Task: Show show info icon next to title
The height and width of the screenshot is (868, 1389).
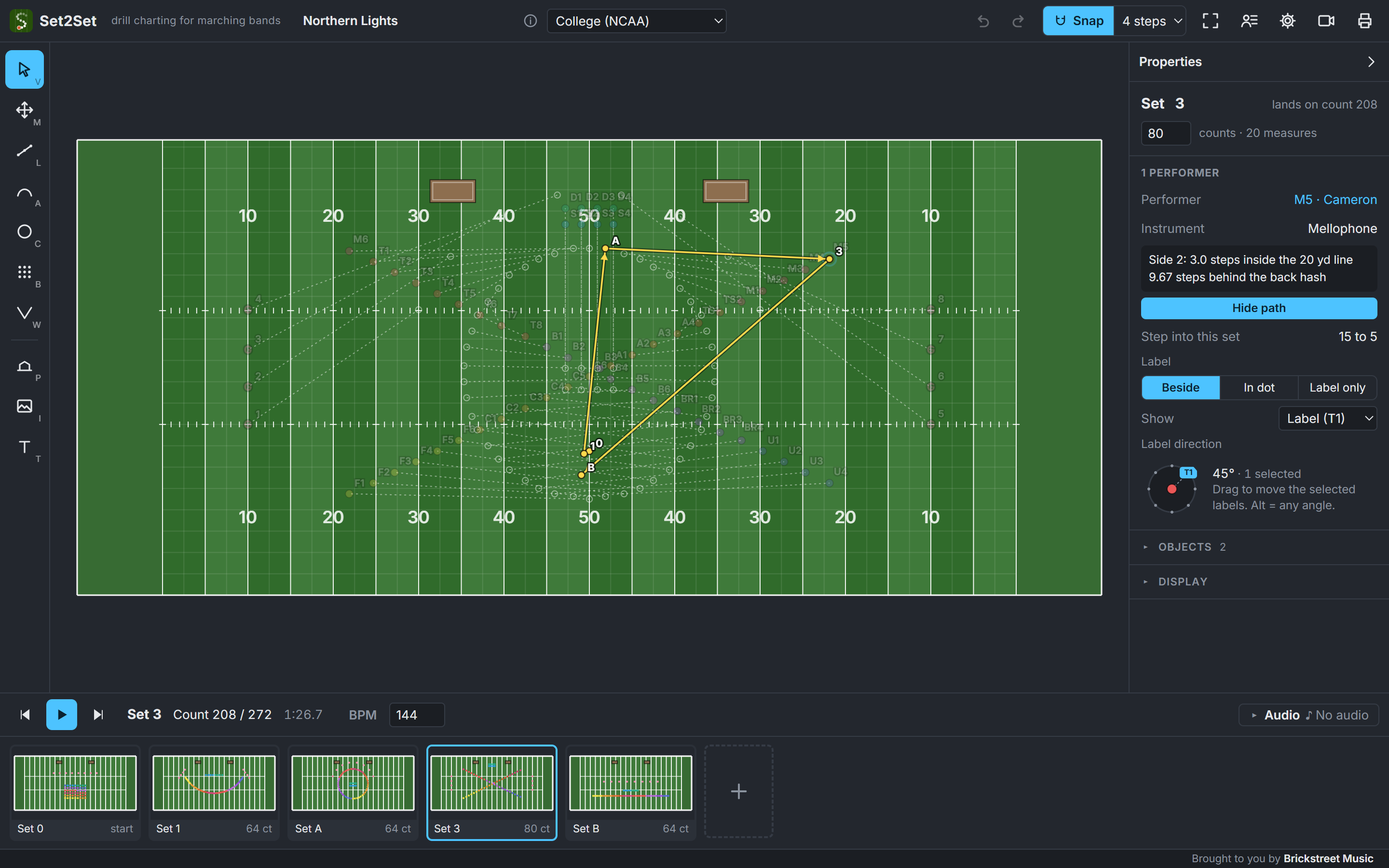Action: [x=531, y=21]
